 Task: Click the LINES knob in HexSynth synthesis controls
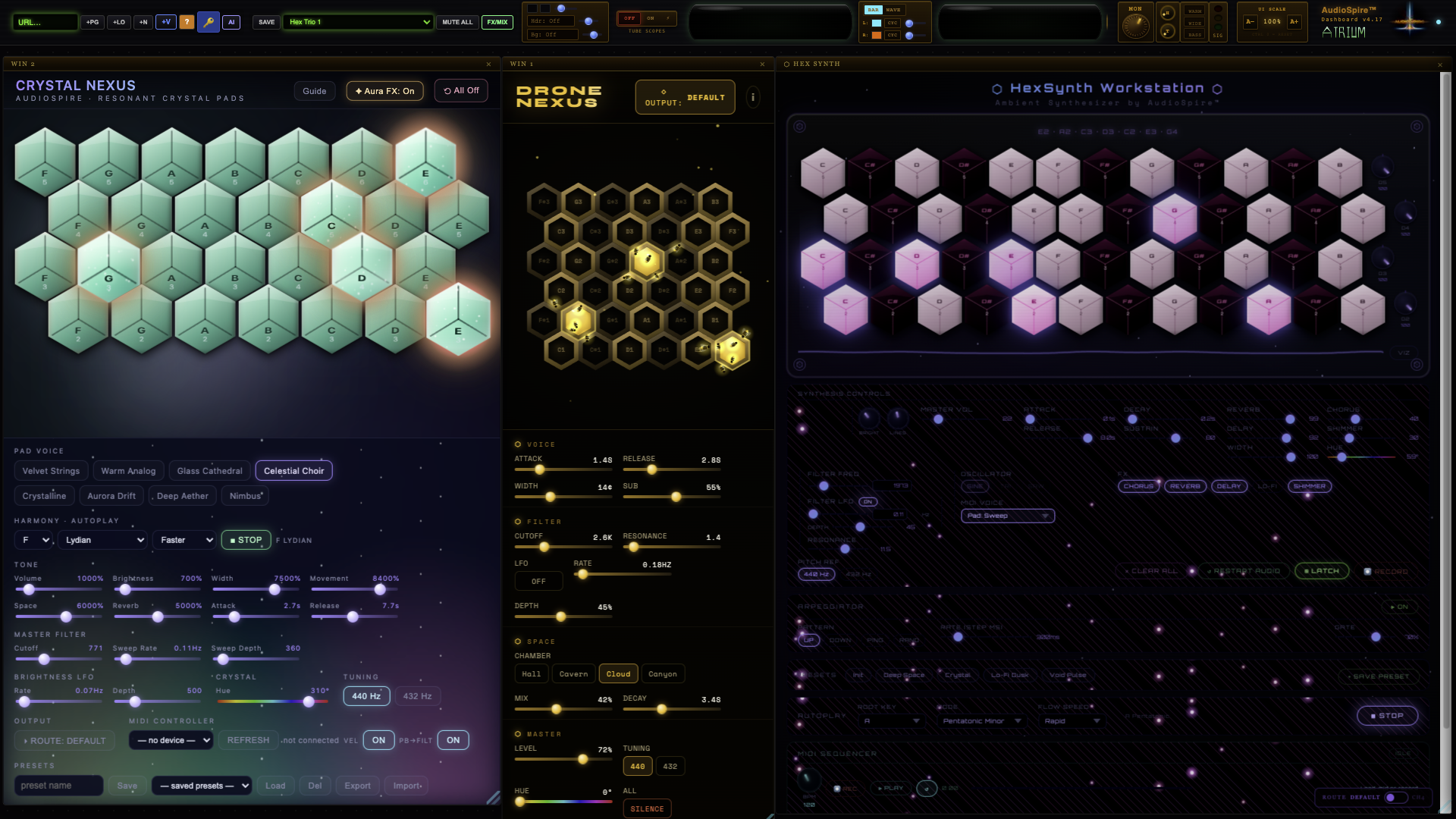click(897, 417)
